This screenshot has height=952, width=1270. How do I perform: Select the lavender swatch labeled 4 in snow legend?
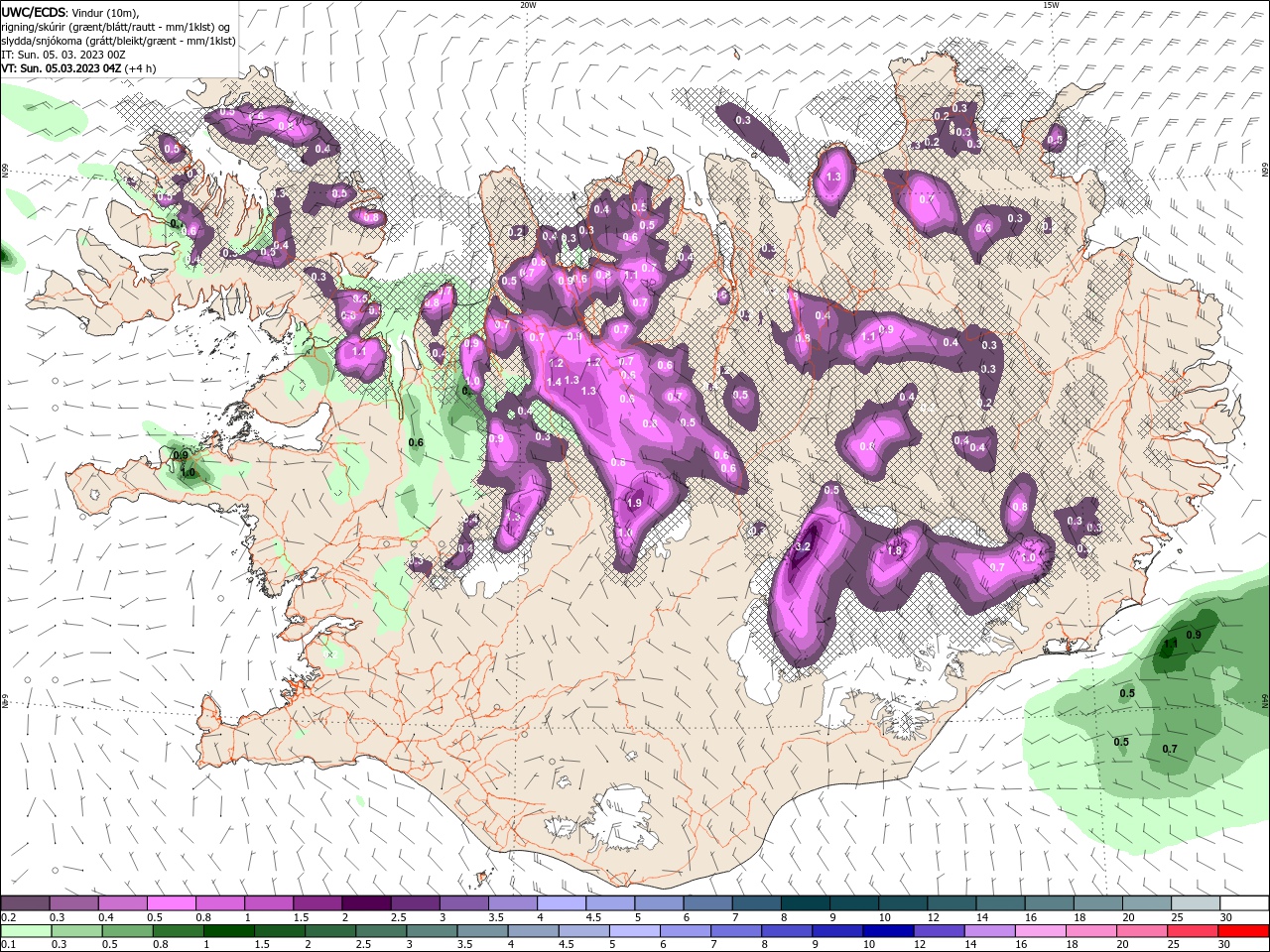(x=562, y=903)
